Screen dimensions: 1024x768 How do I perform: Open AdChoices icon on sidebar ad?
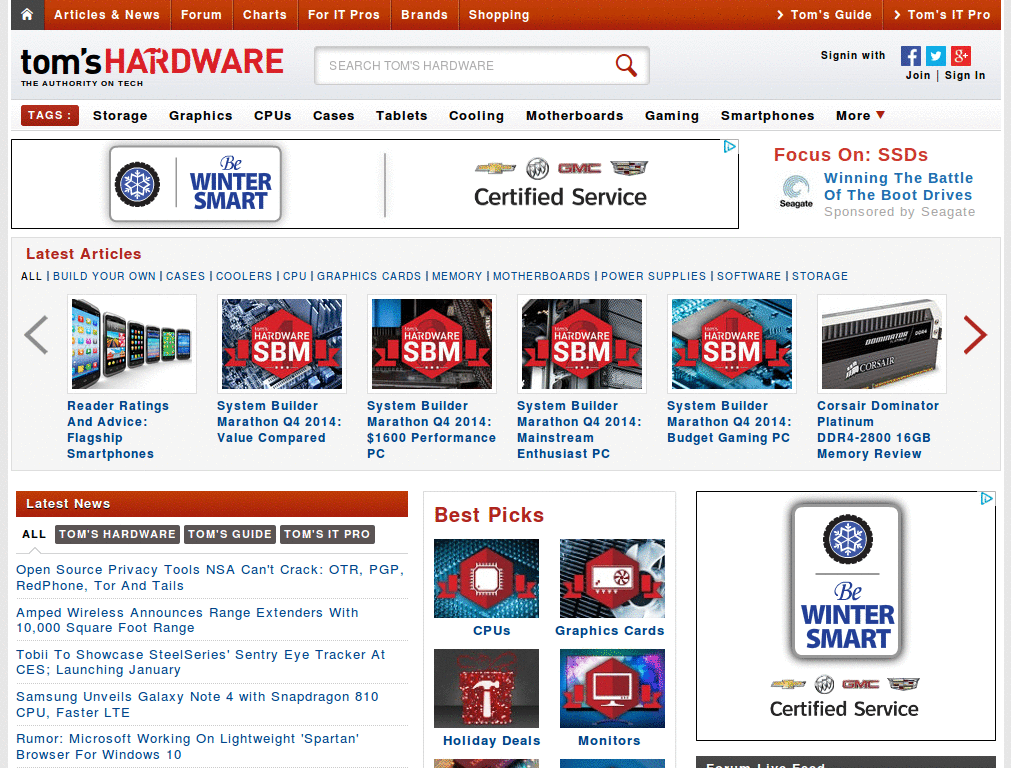987,499
